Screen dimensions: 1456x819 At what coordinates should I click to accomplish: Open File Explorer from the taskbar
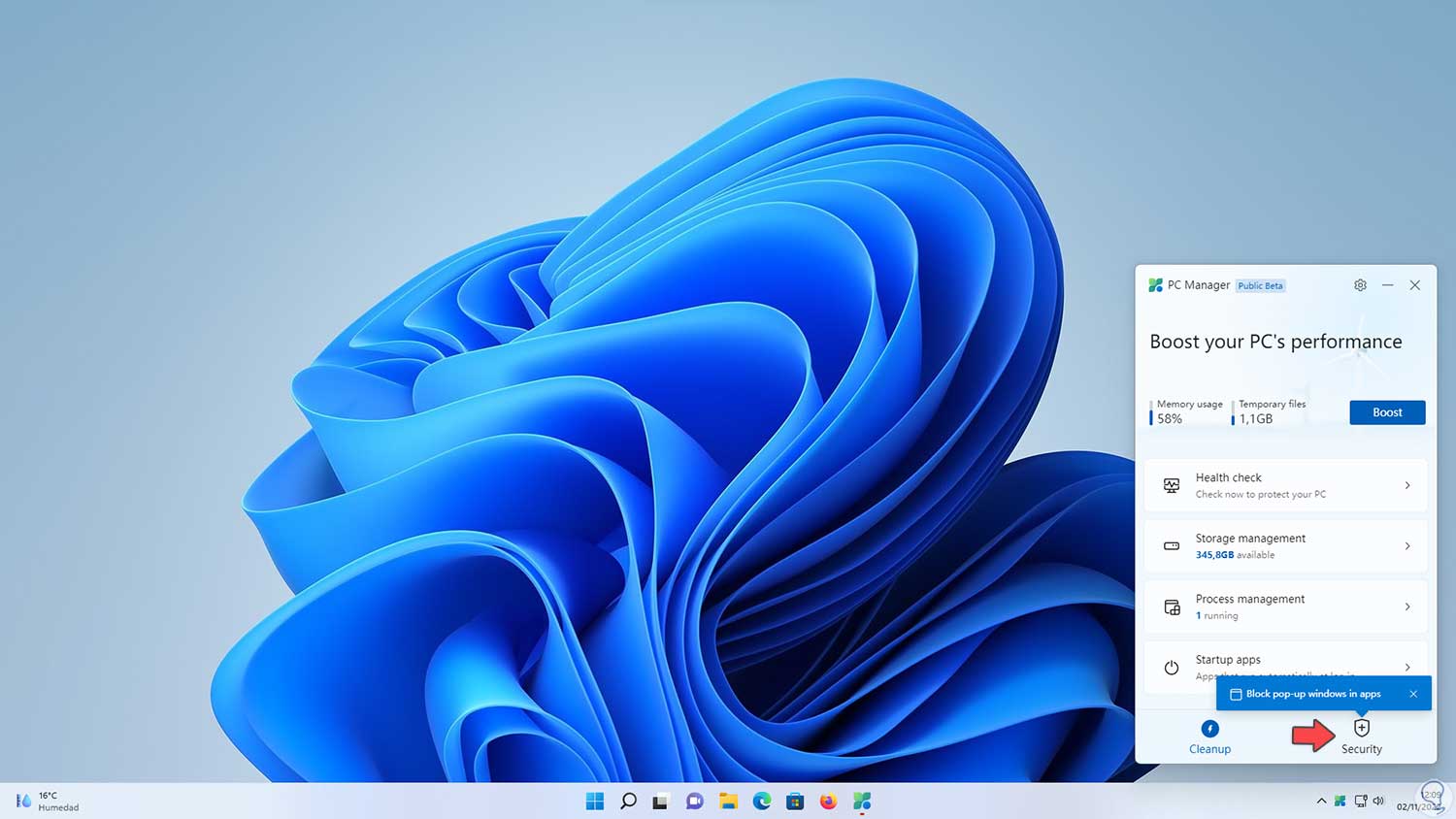coord(728,802)
